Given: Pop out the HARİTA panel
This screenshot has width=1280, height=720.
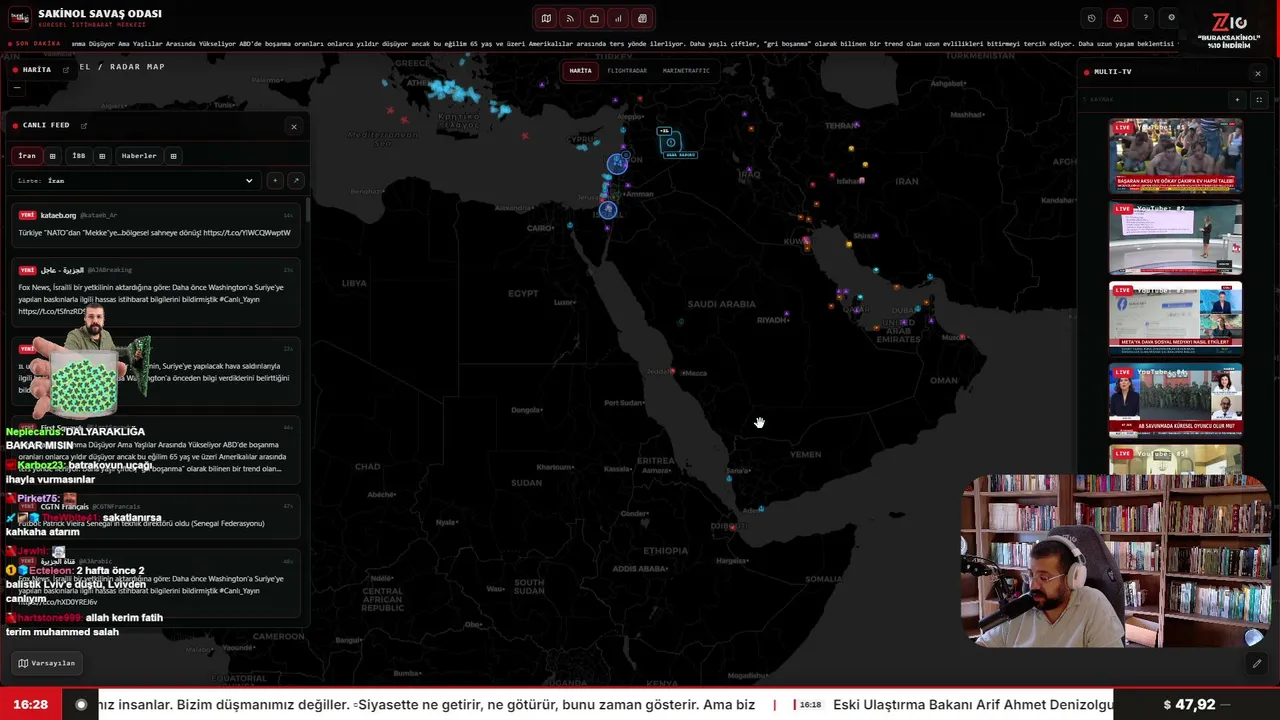Looking at the screenshot, I should point(66,70).
